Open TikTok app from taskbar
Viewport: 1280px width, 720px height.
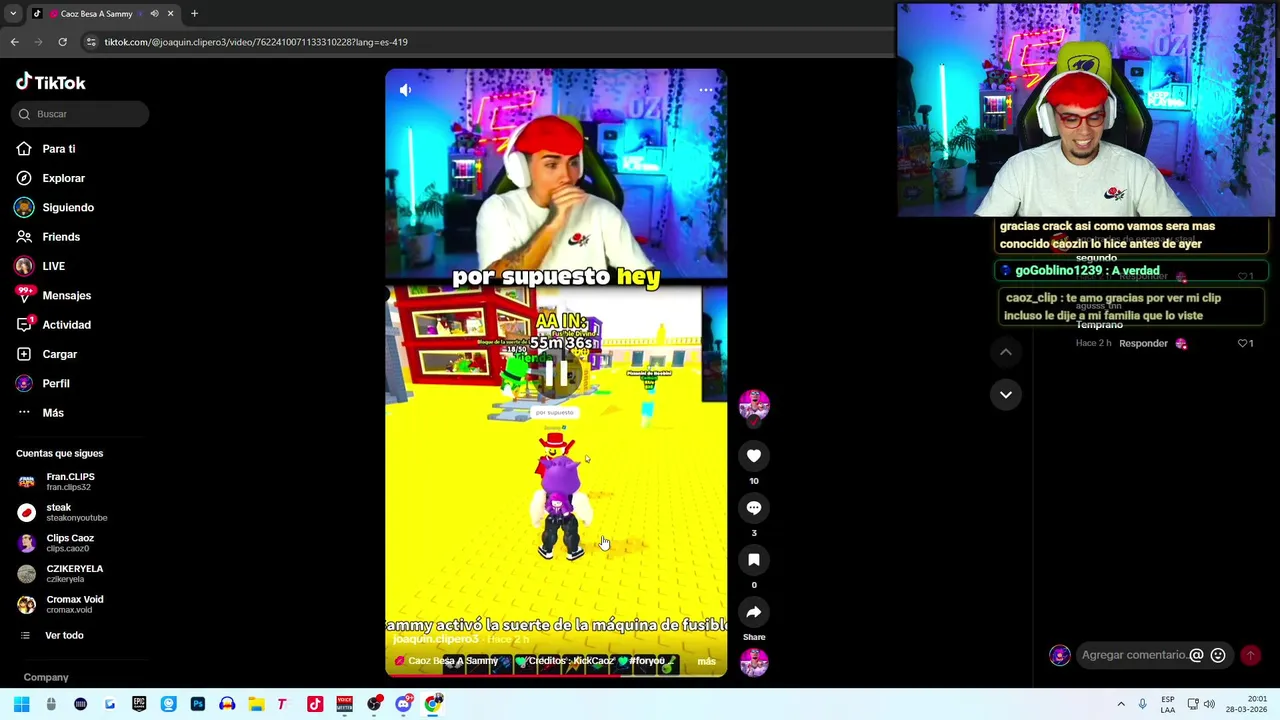coord(315,705)
